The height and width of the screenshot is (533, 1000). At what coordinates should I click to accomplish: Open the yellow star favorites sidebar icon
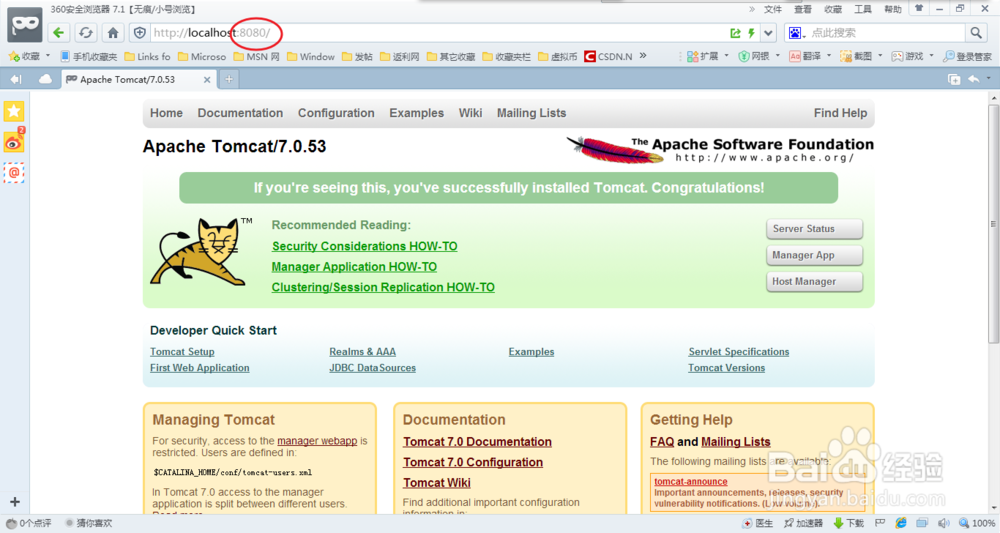14,111
